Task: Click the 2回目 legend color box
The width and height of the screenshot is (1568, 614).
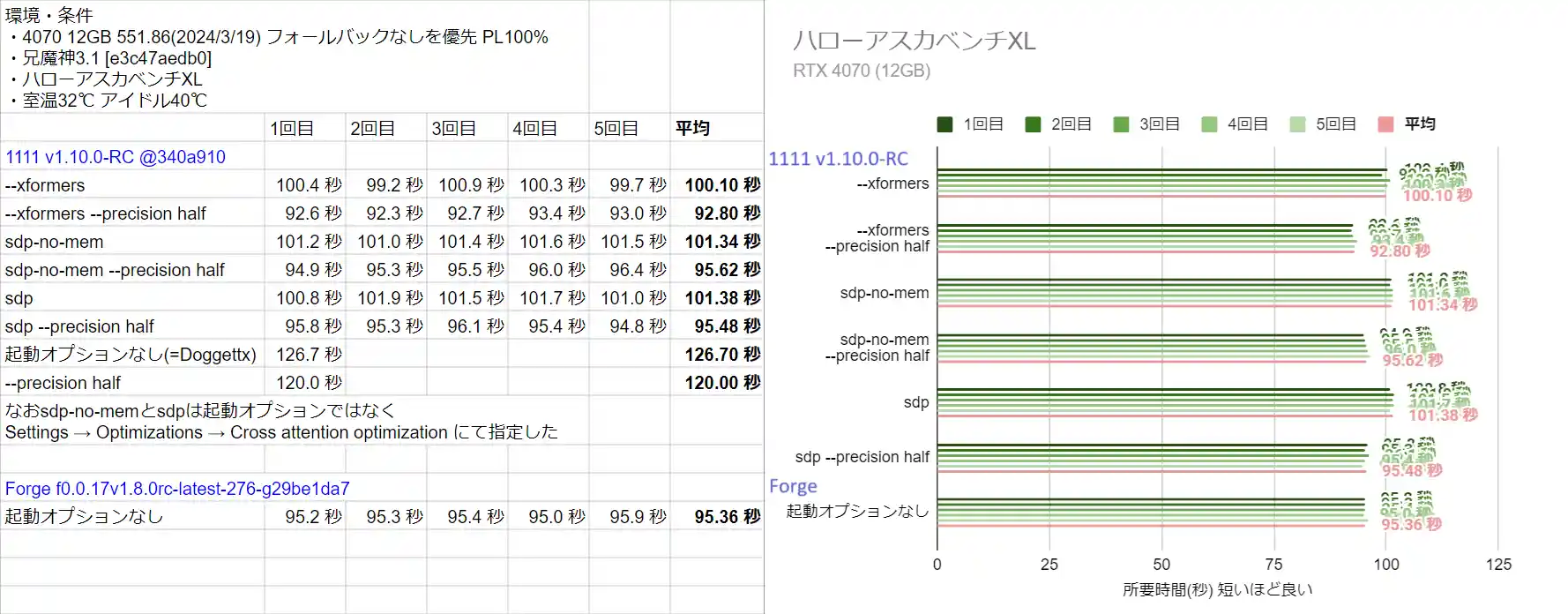Action: [1033, 124]
